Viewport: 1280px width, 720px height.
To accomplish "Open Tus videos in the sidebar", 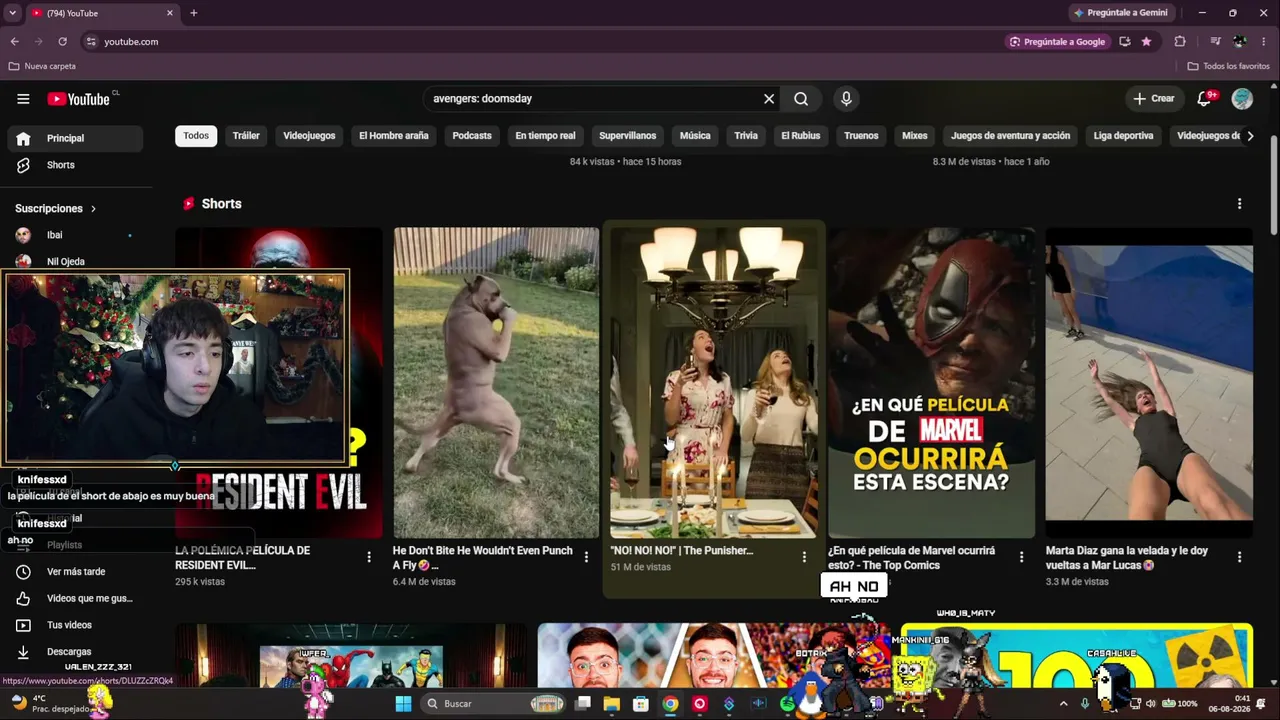I will point(76,625).
